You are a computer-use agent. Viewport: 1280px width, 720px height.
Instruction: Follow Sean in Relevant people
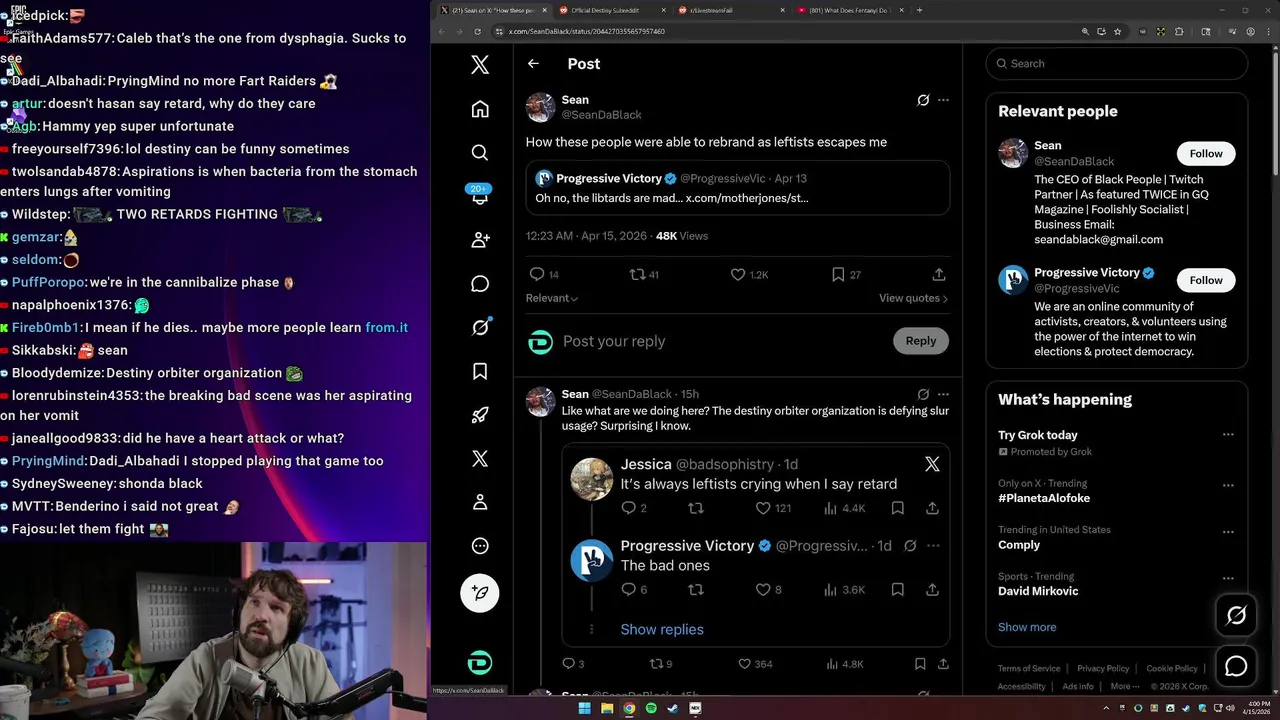tap(1206, 153)
